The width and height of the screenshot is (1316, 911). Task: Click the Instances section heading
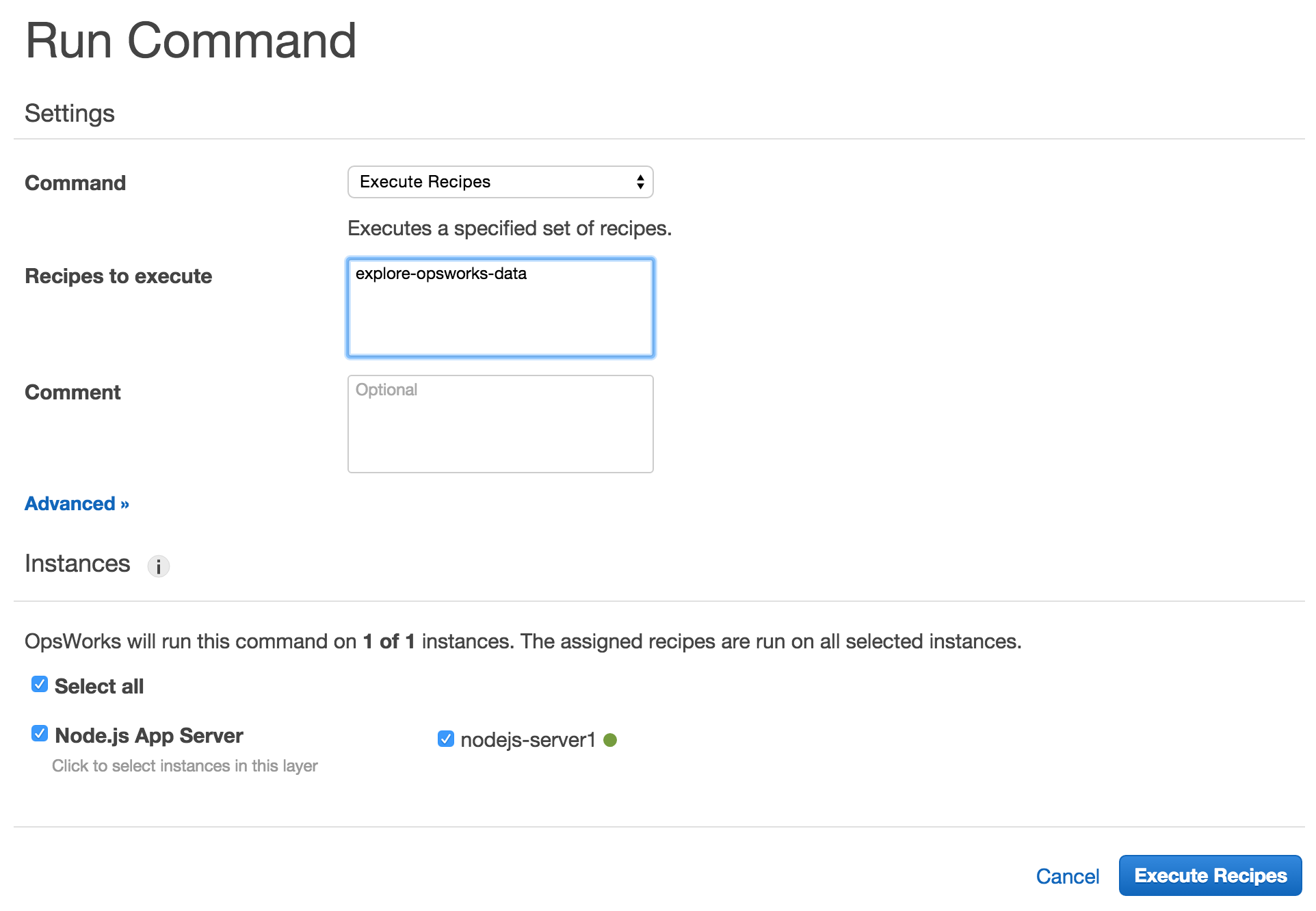[x=77, y=564]
